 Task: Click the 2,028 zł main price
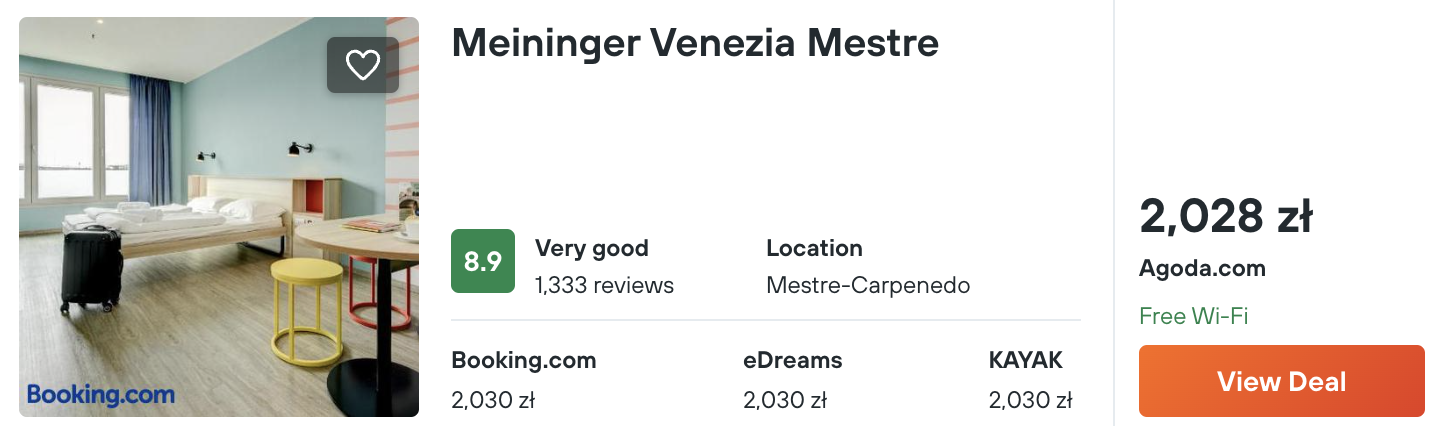(1225, 216)
